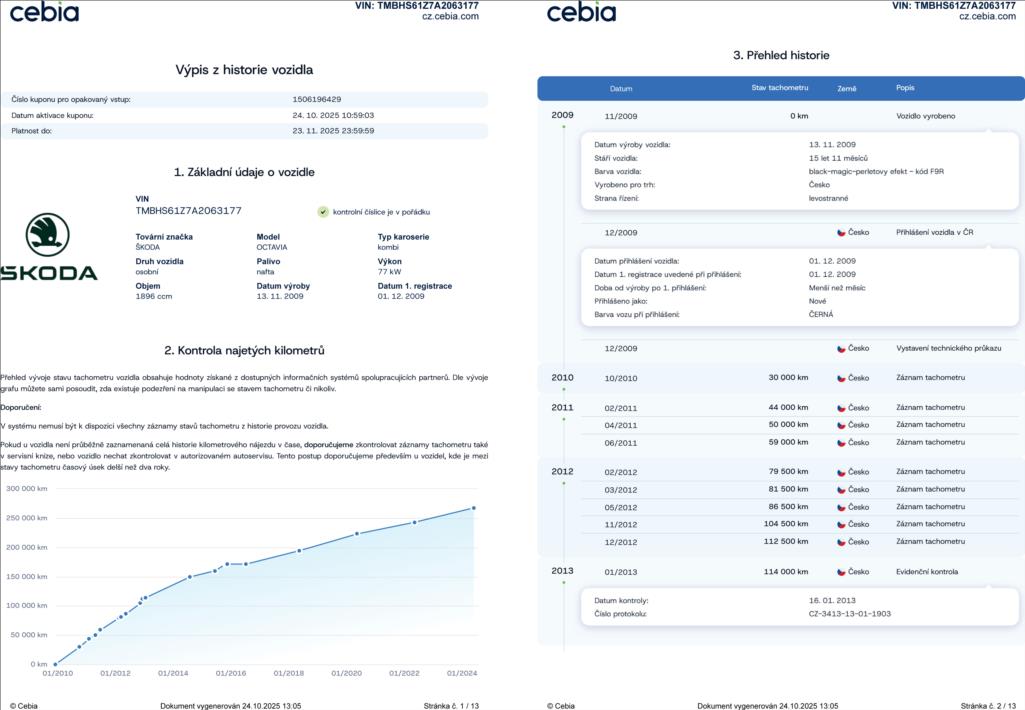Click the Cebia logo on page 2

[x=581, y=12]
